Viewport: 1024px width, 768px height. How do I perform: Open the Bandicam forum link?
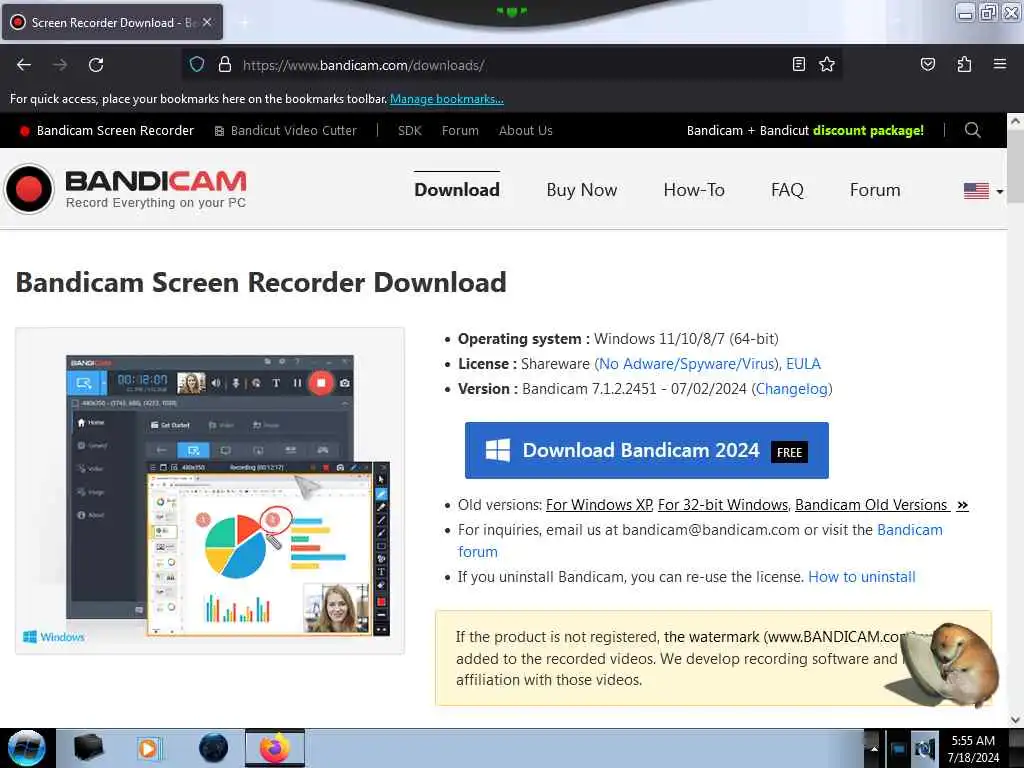(x=910, y=530)
